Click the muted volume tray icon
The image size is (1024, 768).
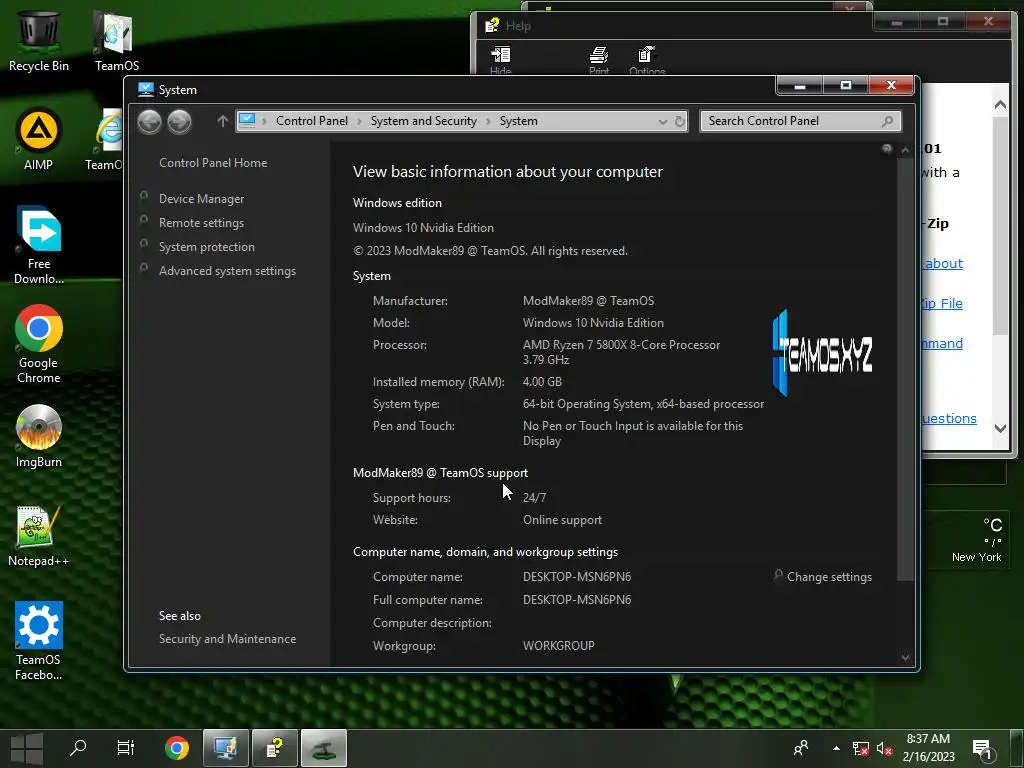tap(884, 749)
